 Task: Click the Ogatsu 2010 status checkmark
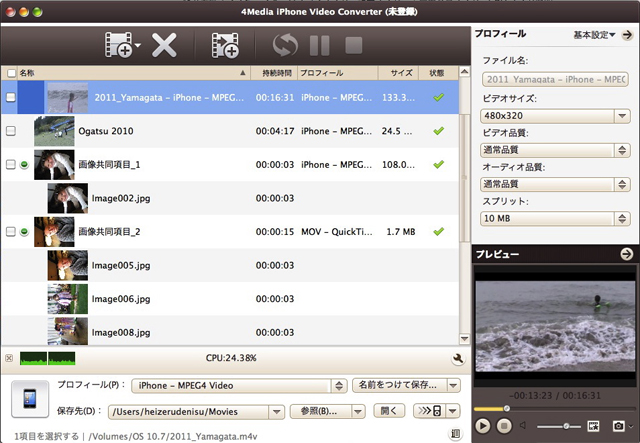coord(439,131)
